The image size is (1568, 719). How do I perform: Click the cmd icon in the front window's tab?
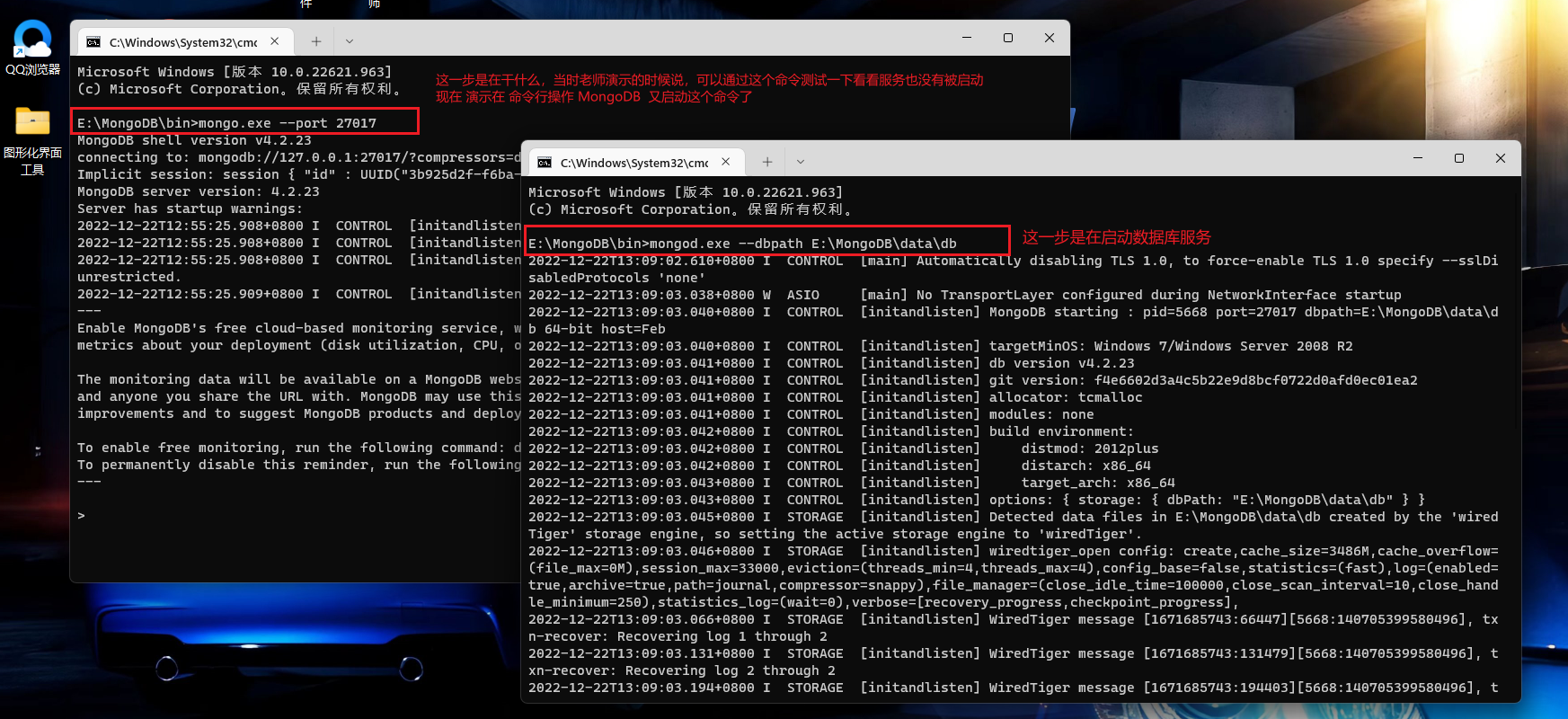pyautogui.click(x=545, y=162)
